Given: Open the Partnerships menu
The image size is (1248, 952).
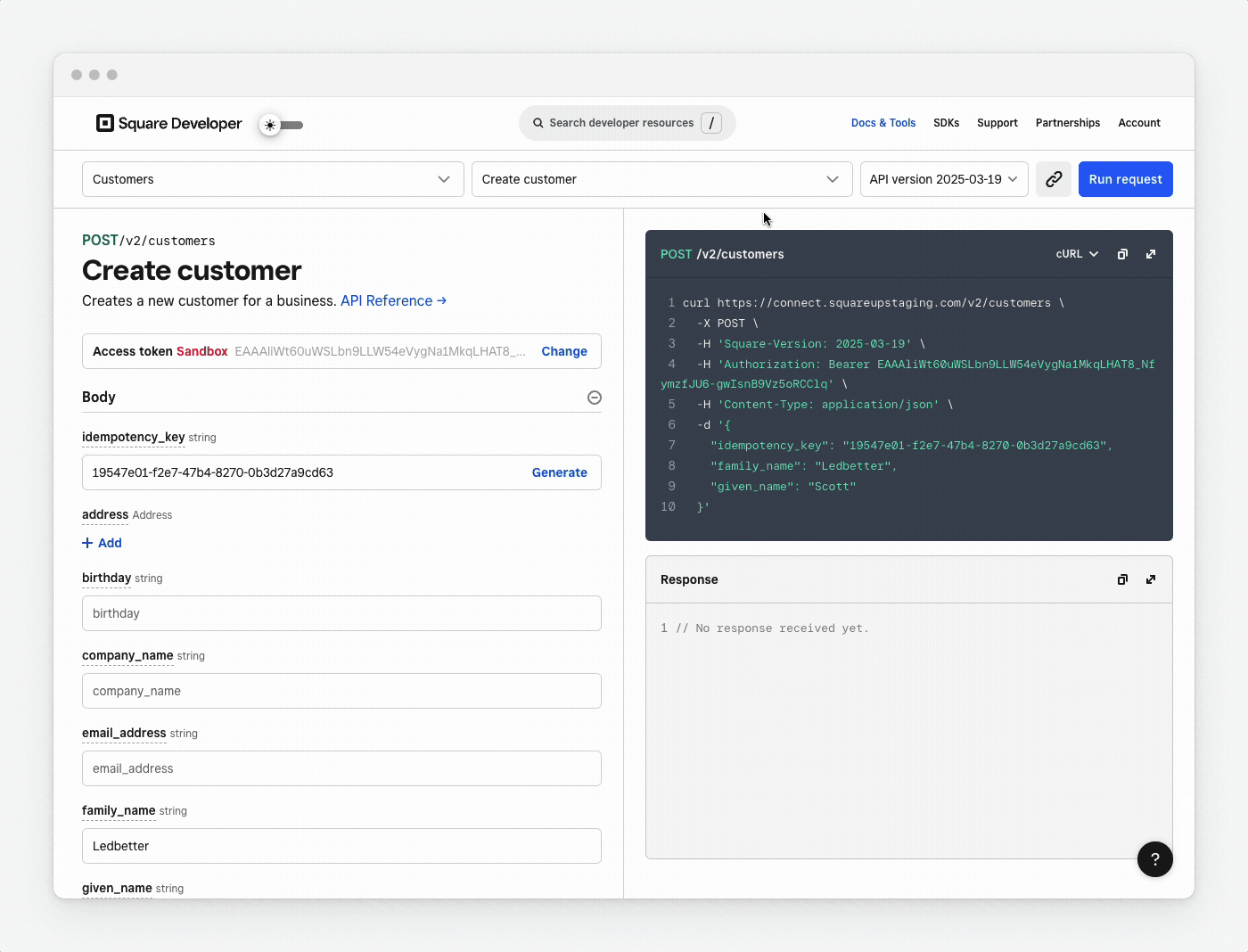Looking at the screenshot, I should click(1068, 123).
